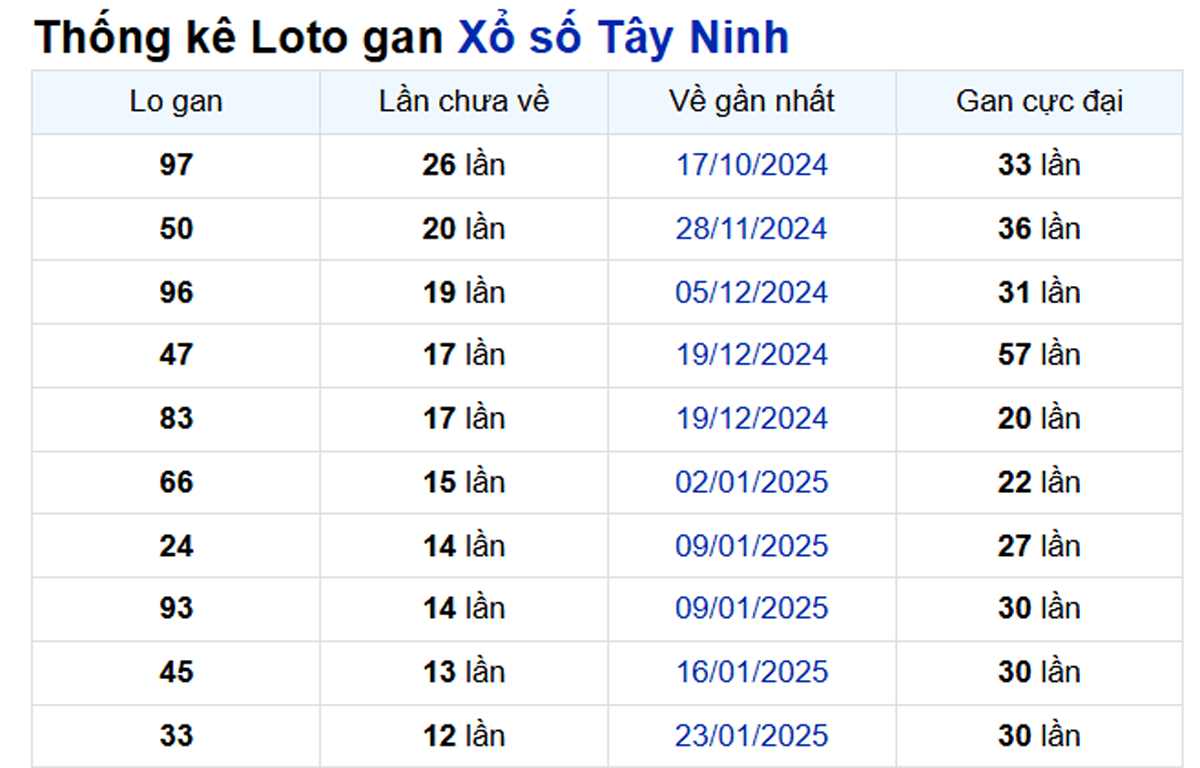Click lo gan number 83
The image size is (1200, 768).
tap(176, 418)
